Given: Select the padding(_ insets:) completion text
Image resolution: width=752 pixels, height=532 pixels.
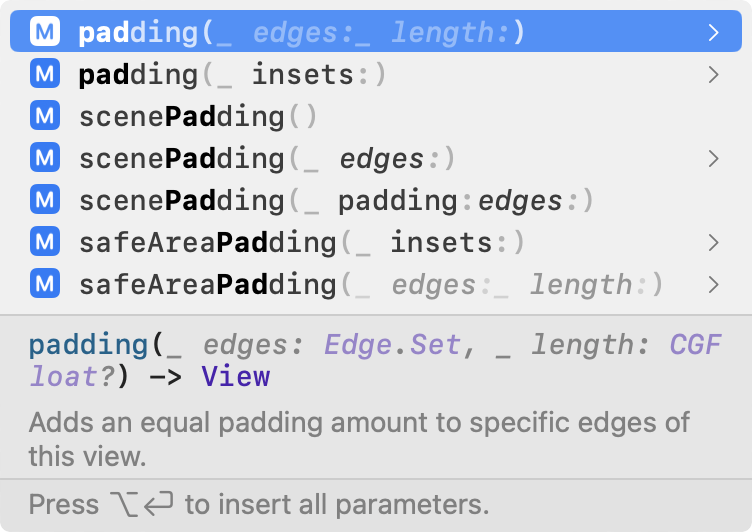Looking at the screenshot, I should 232,75.
